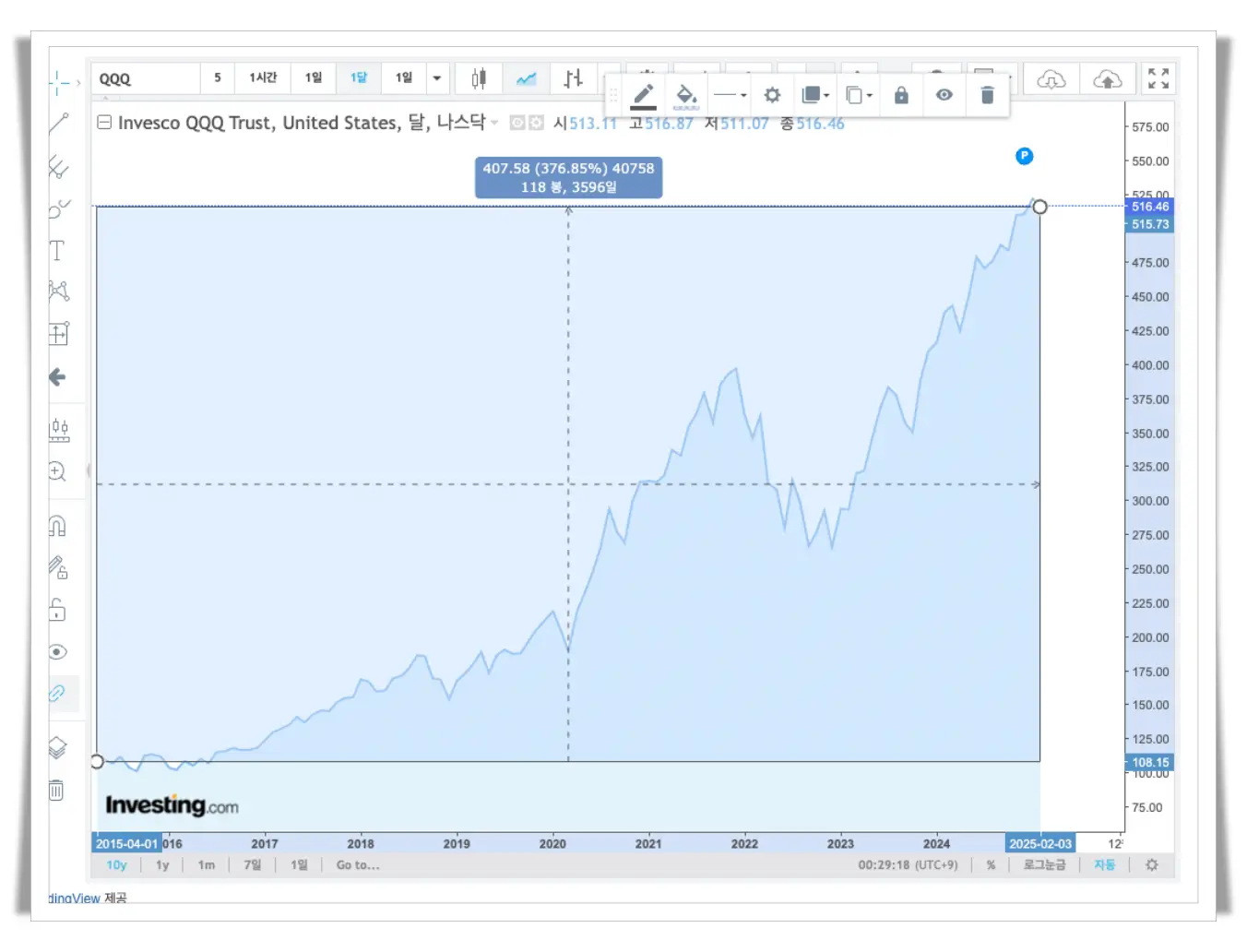The height and width of the screenshot is (952, 1247).
Task: Select the 1y time range
Action: [162, 865]
